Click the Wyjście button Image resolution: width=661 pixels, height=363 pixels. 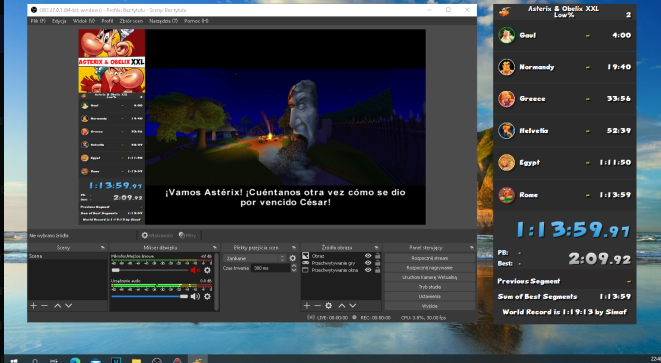click(430, 307)
